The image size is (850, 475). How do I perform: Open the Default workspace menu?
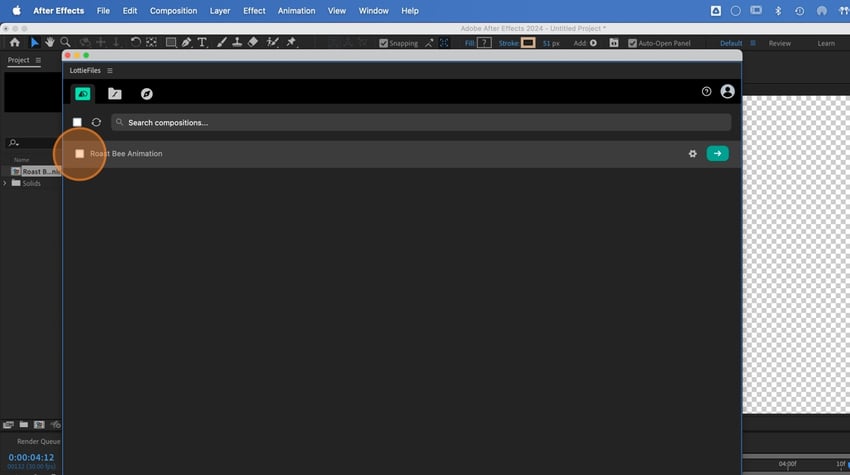[753, 43]
